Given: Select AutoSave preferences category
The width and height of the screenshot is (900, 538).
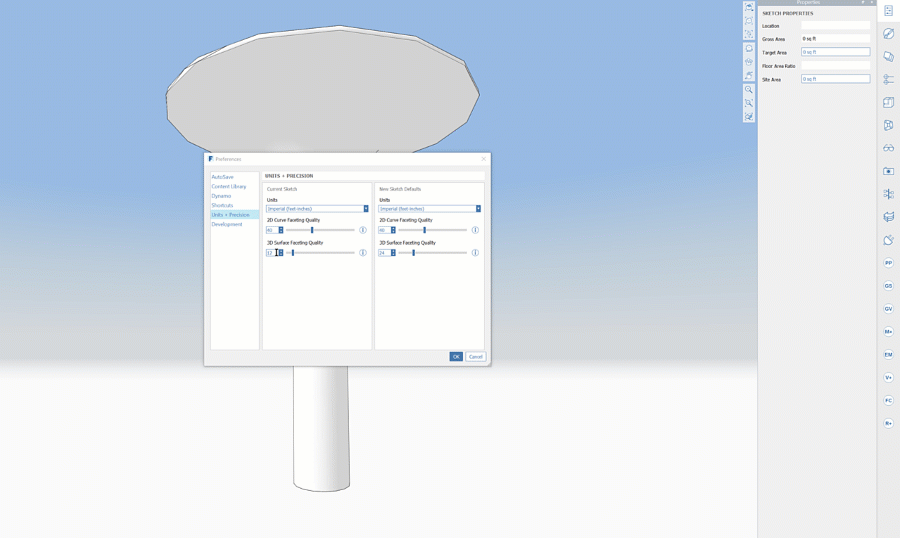Looking at the screenshot, I should (222, 177).
